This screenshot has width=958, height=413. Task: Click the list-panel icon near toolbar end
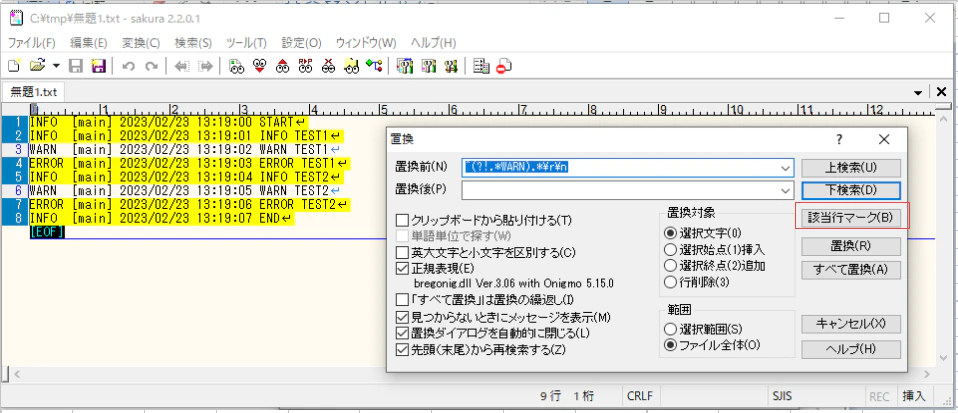(481, 65)
